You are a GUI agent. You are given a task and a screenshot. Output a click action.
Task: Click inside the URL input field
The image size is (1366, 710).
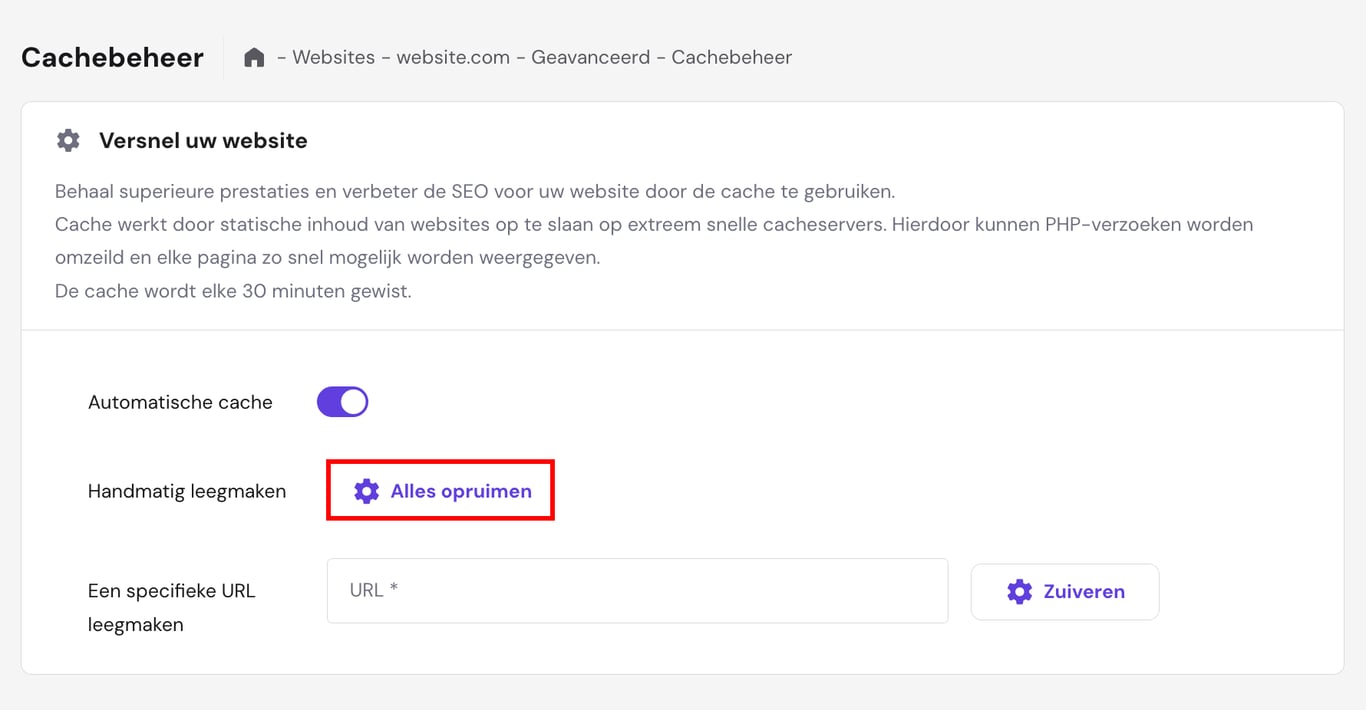[637, 591]
